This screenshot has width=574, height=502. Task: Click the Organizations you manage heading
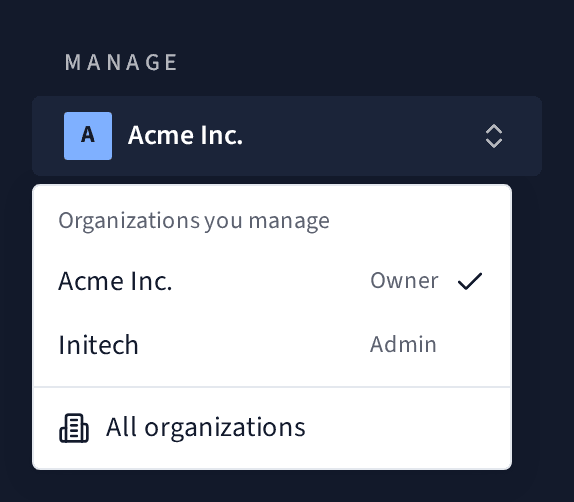[194, 221]
